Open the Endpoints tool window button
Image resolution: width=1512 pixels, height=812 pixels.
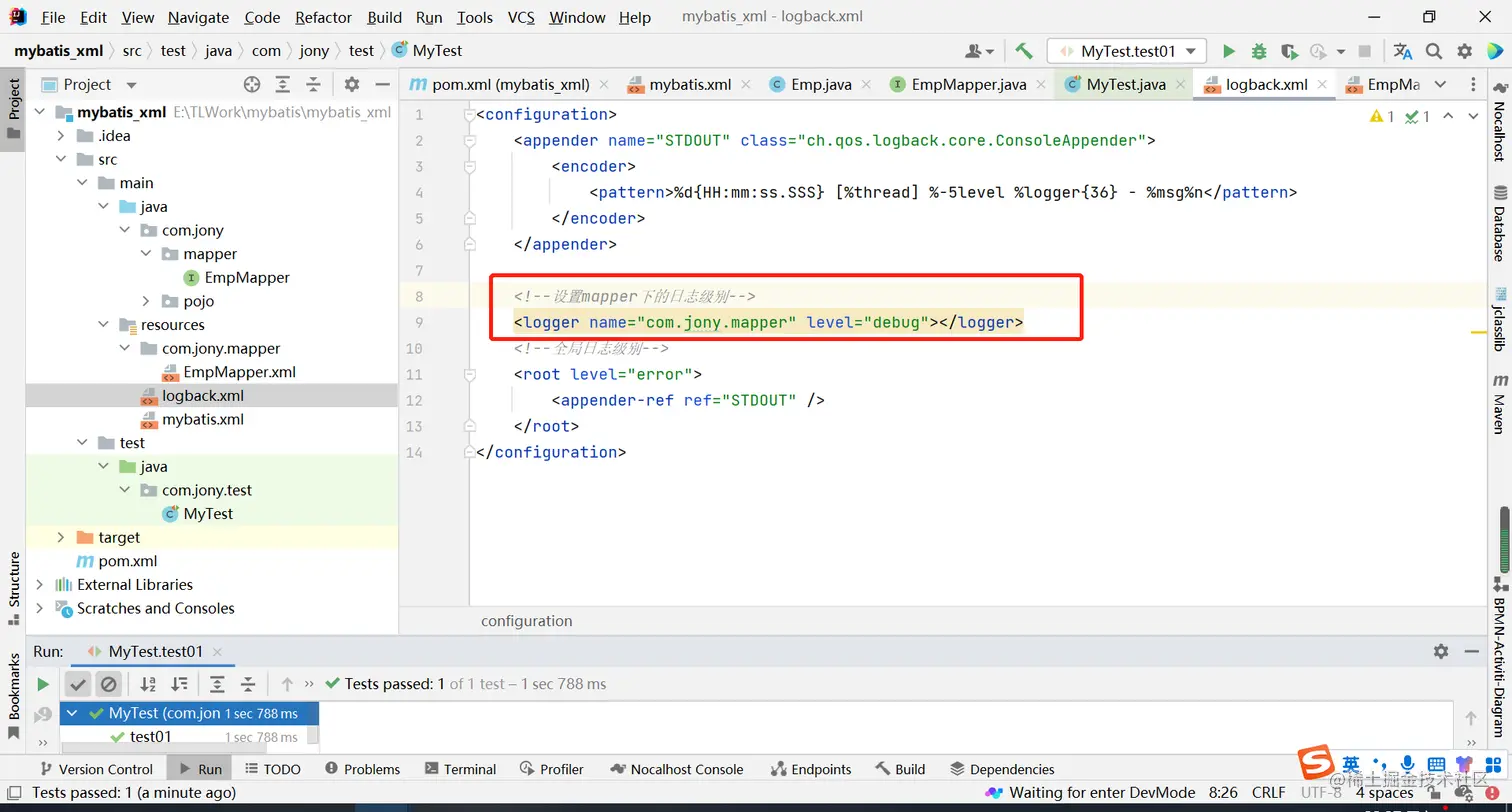[811, 769]
